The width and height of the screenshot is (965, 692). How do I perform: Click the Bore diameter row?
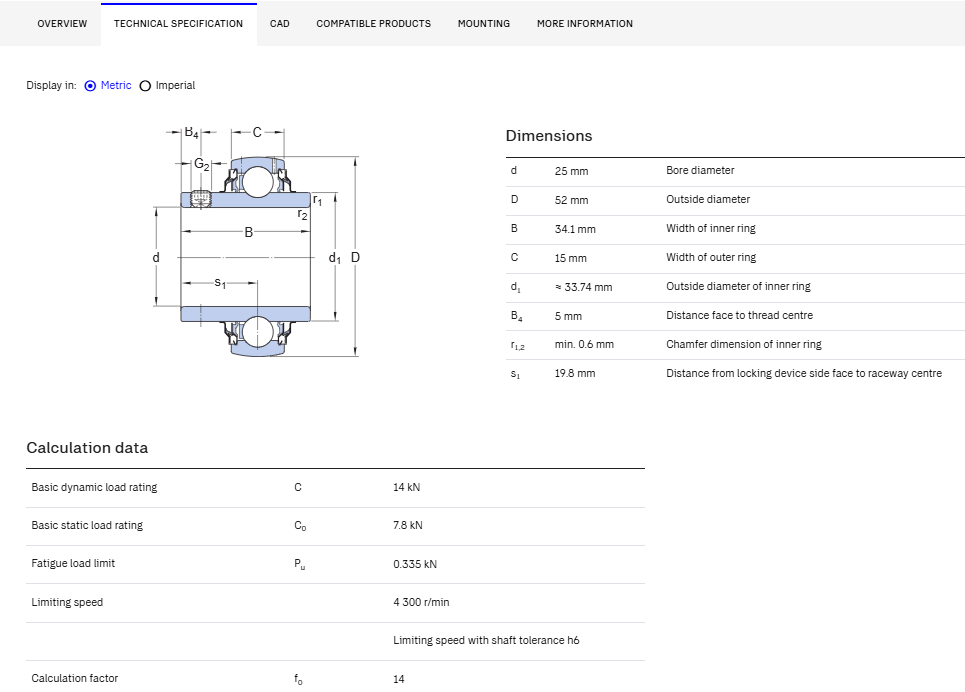pyautogui.click(x=735, y=172)
